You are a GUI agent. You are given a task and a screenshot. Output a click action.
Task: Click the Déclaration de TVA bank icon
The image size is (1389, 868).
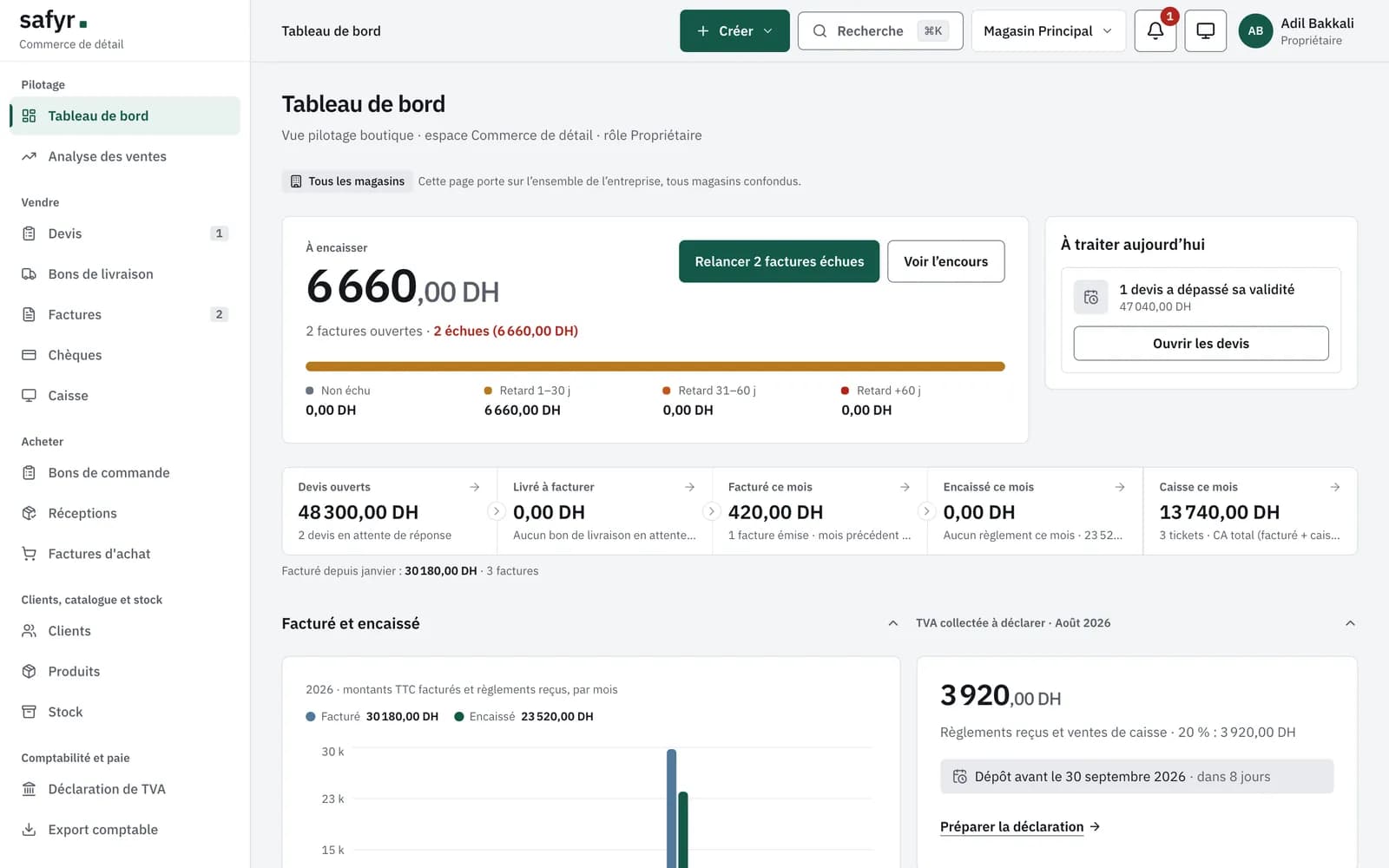(x=29, y=789)
